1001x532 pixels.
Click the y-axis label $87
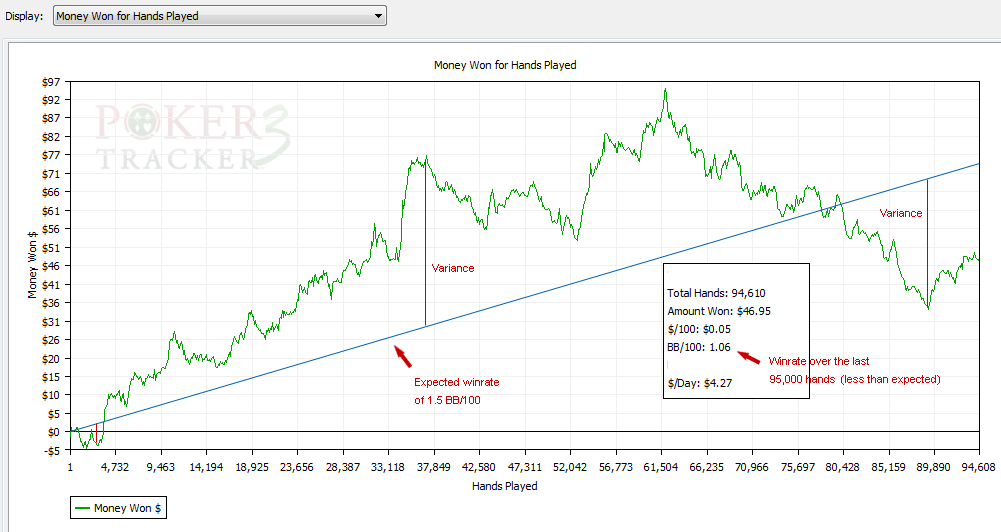click(x=51, y=118)
